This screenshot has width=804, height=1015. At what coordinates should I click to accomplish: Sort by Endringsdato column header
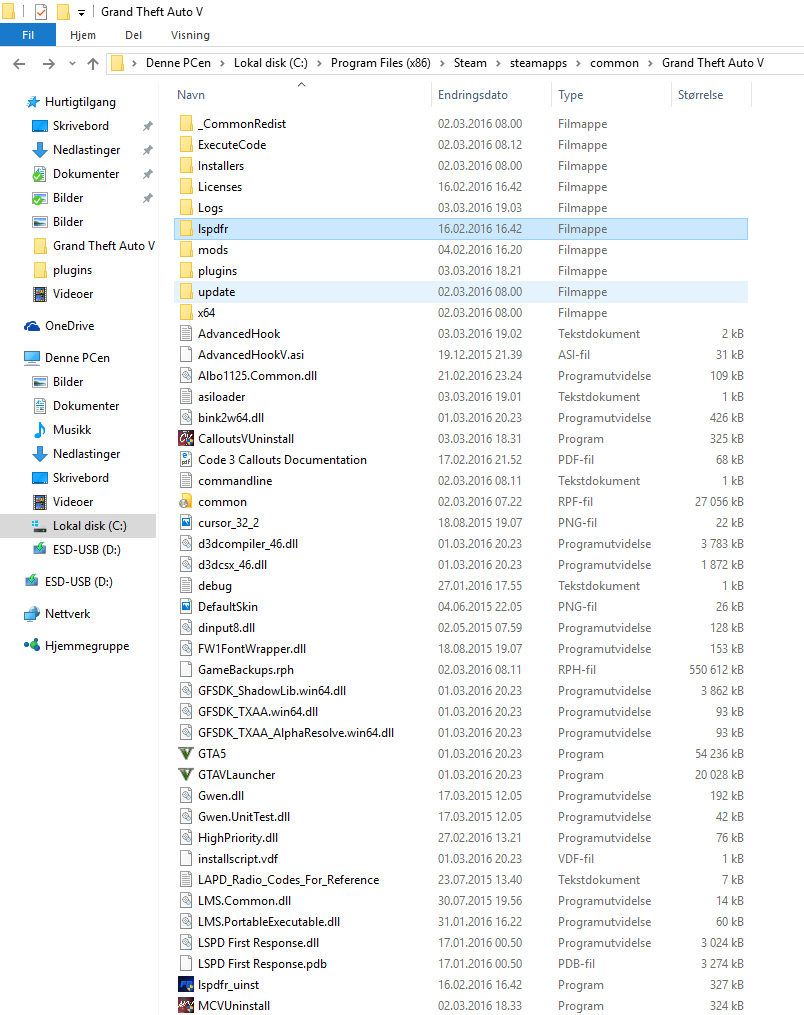tap(491, 95)
